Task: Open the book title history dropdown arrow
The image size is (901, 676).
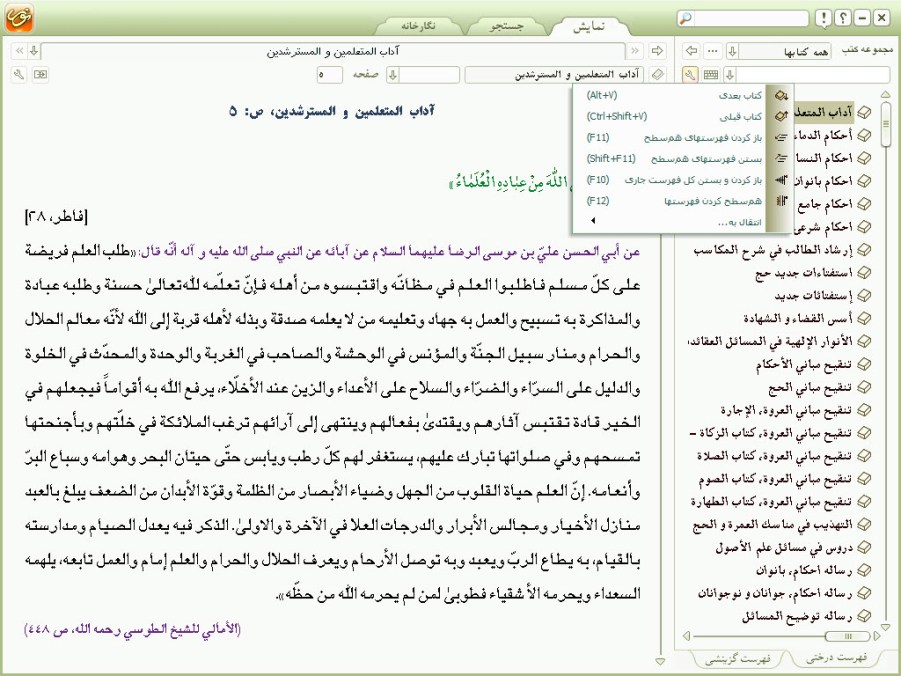Action: click(34, 51)
